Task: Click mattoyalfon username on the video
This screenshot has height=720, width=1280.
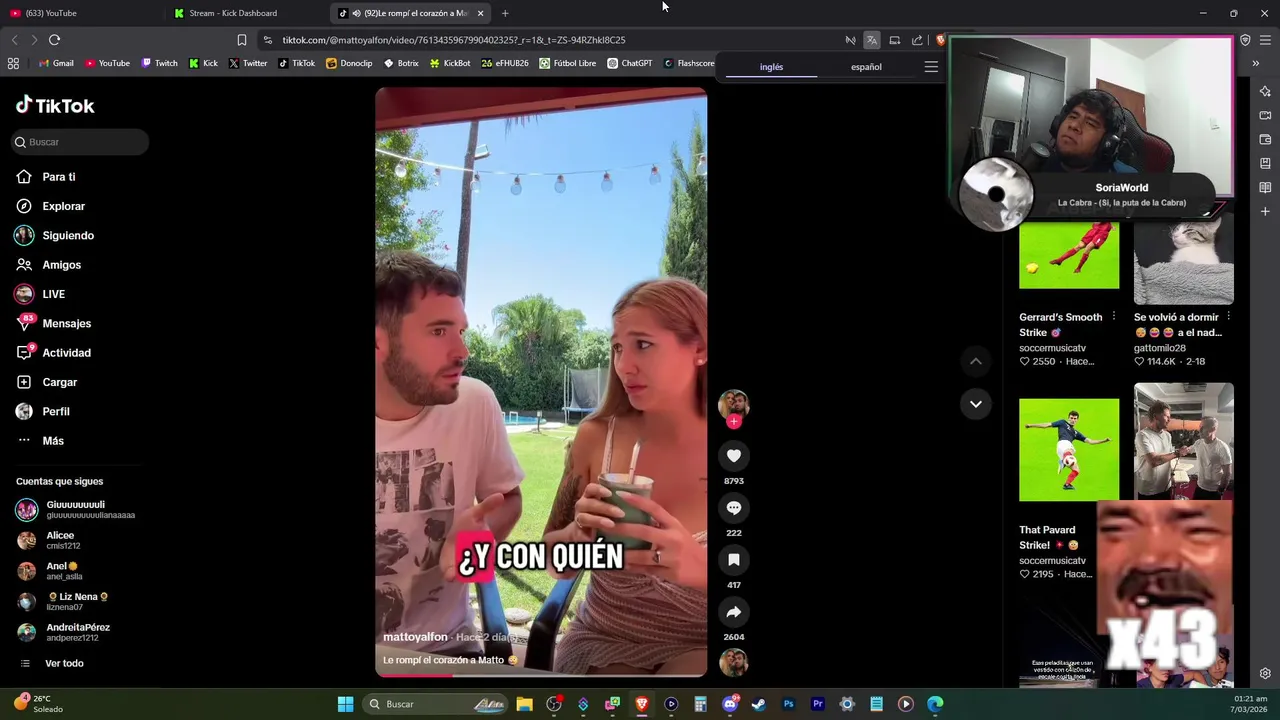Action: 415,637
